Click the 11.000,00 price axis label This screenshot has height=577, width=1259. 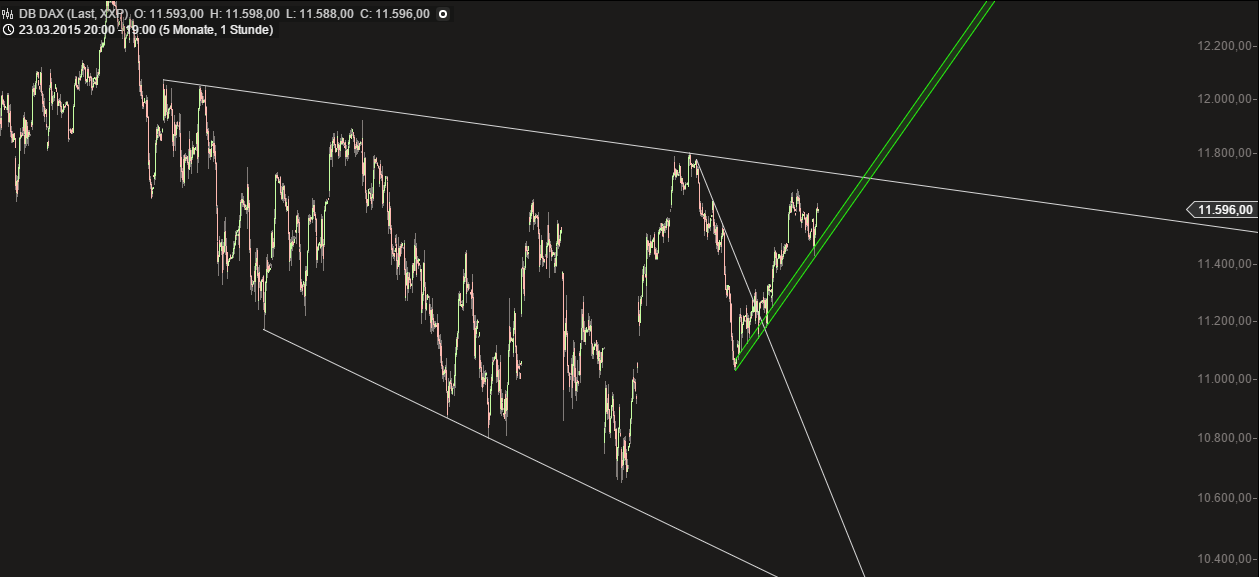click(1225, 379)
